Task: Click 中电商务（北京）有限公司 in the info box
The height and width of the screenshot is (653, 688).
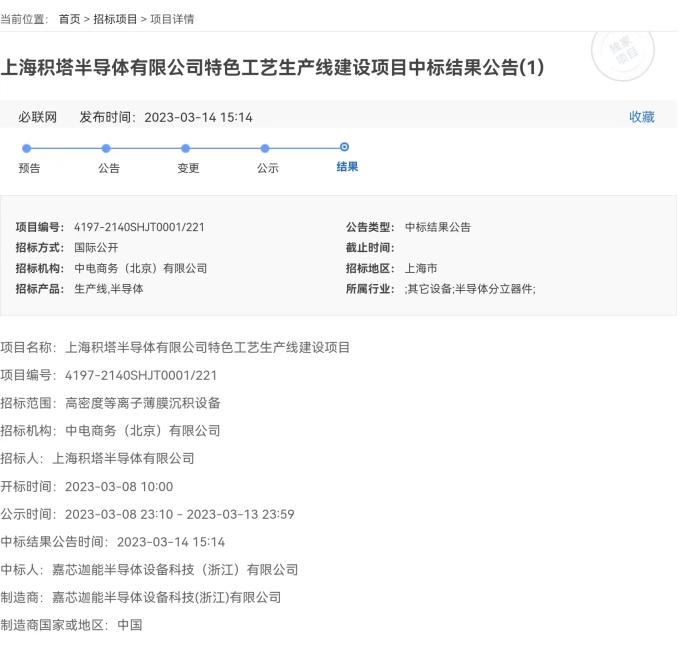Action: 140,268
